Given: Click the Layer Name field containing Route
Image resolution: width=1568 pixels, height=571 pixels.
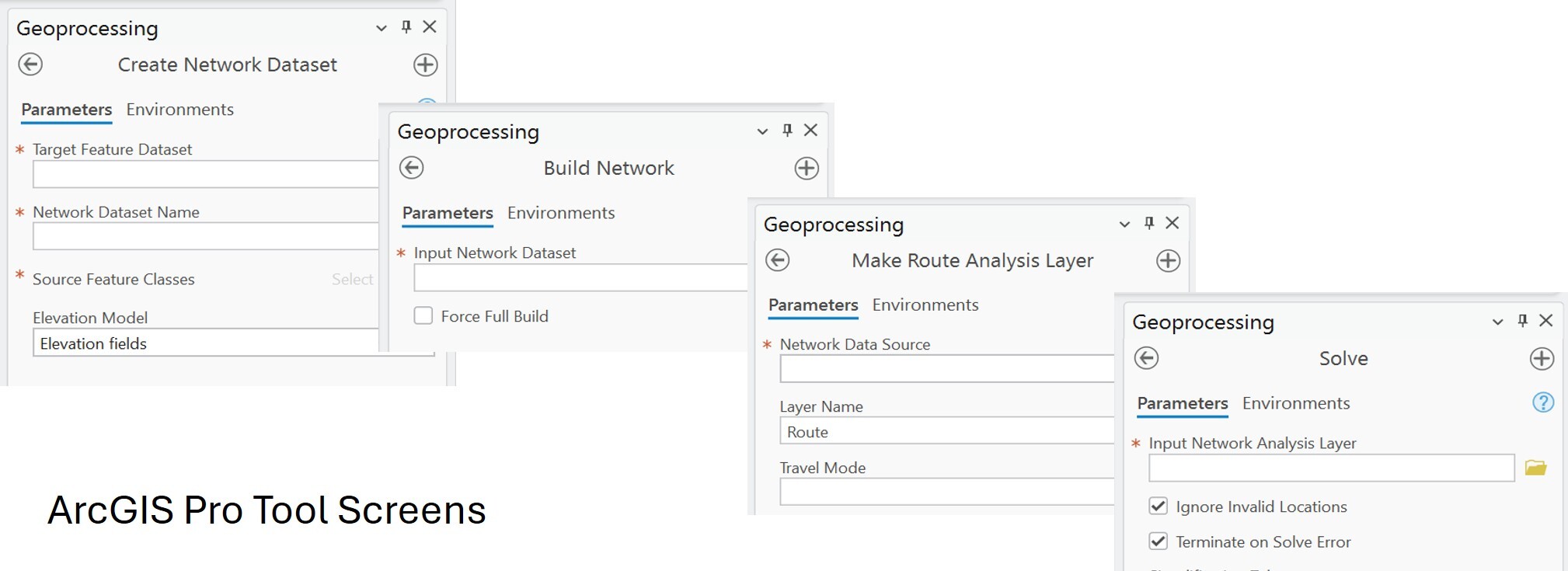Looking at the screenshot, I should click(946, 431).
